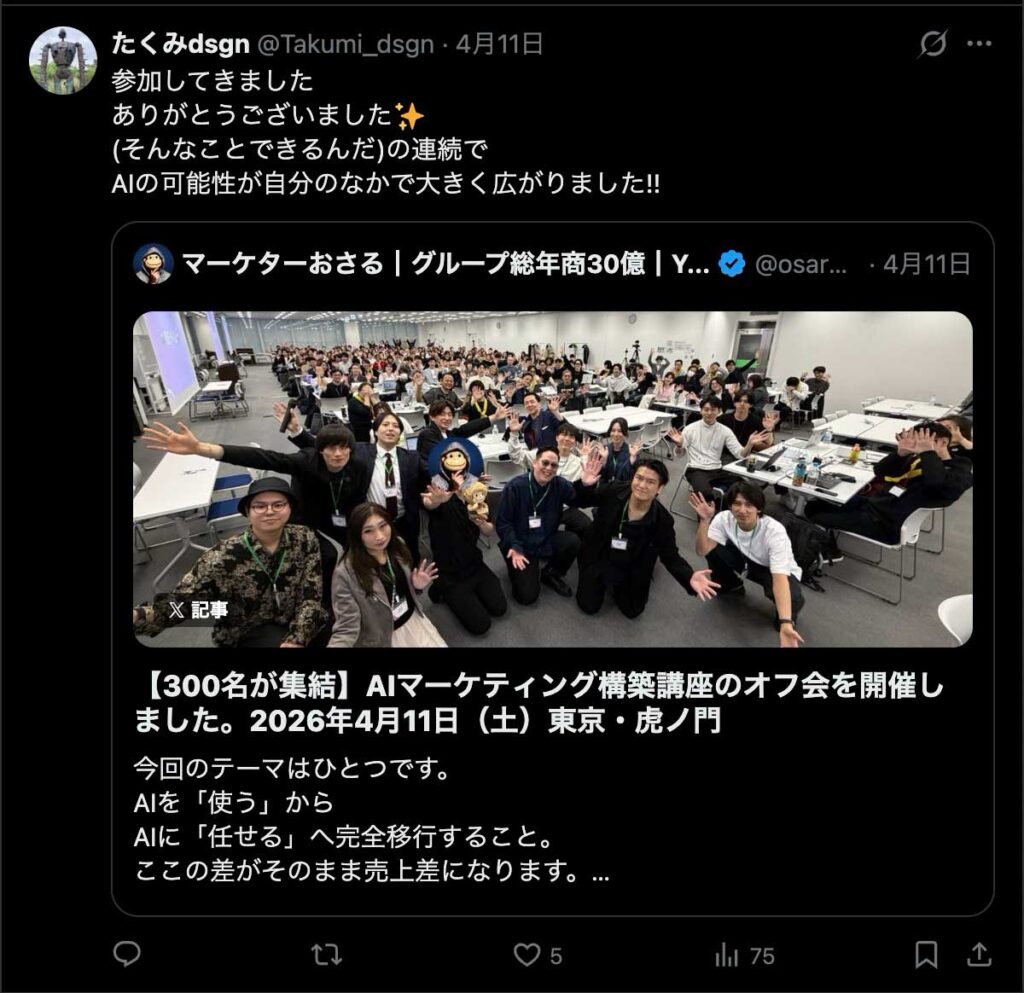Bookmark this post

point(926,956)
